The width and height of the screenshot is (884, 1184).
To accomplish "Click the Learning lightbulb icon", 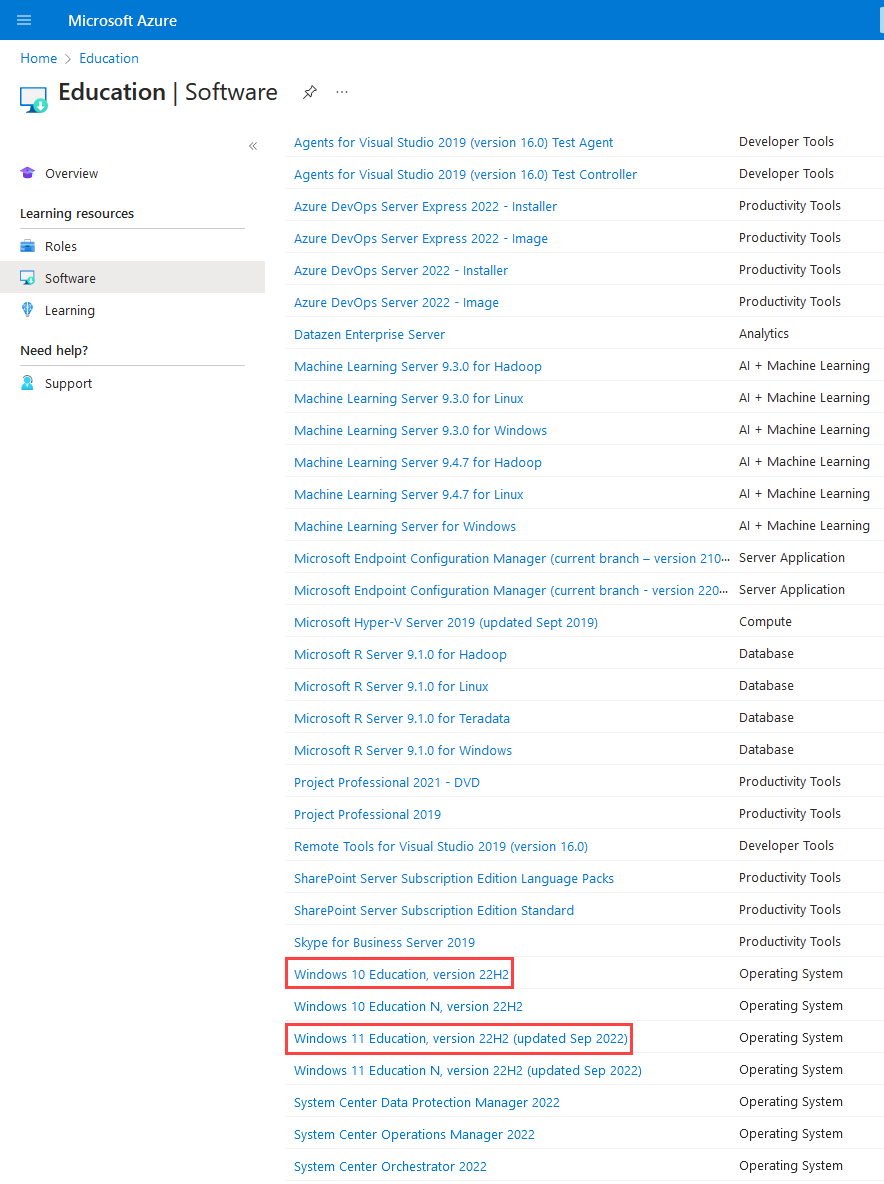I will tap(28, 310).
